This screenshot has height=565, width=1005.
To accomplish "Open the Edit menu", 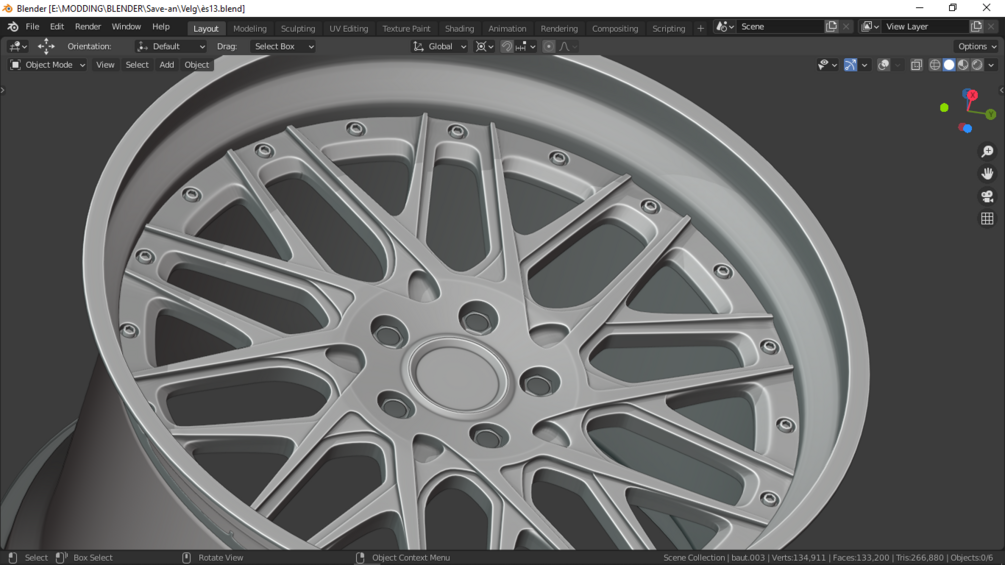I will [x=57, y=27].
